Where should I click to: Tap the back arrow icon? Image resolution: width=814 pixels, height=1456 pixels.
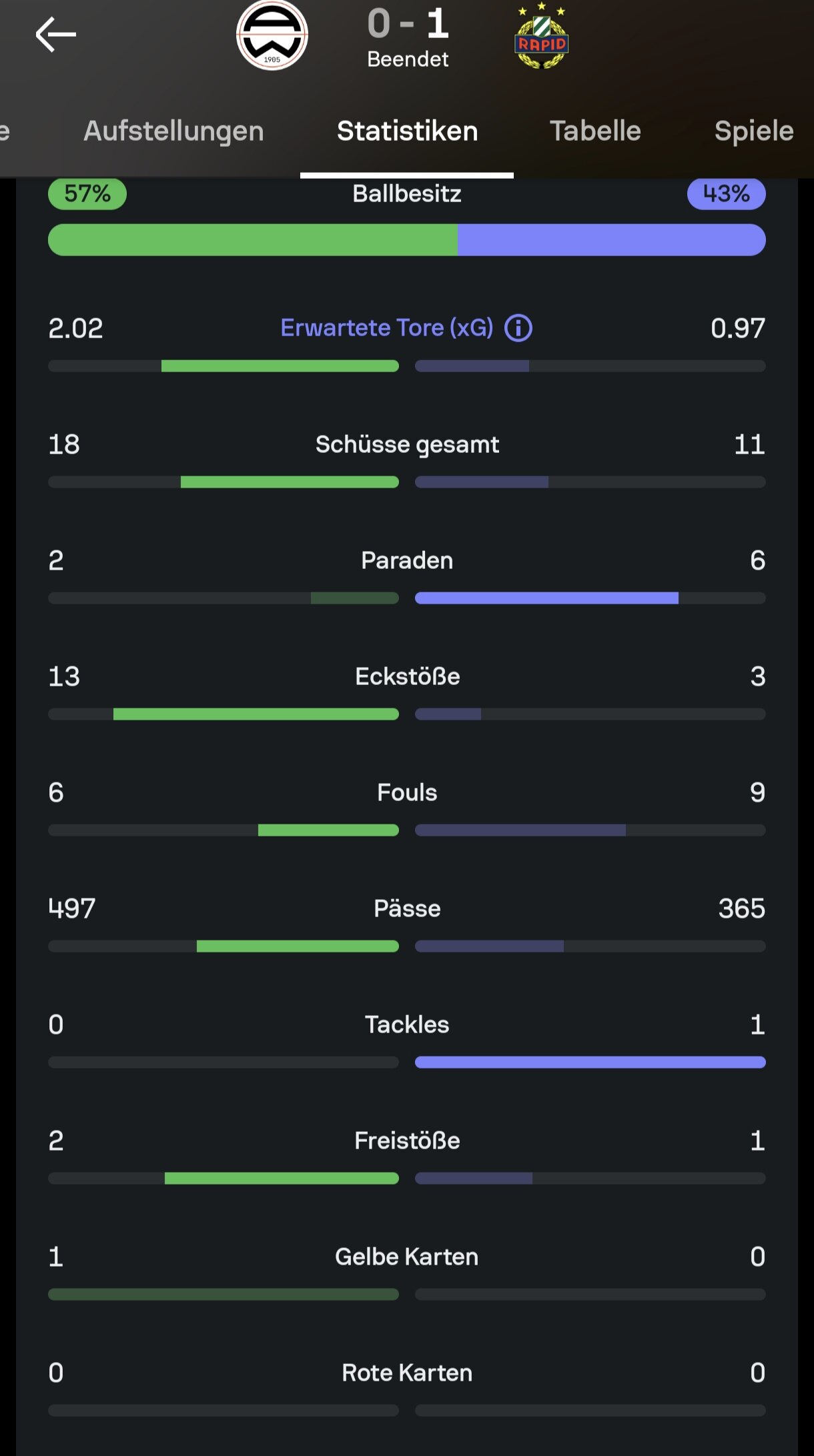point(55,35)
